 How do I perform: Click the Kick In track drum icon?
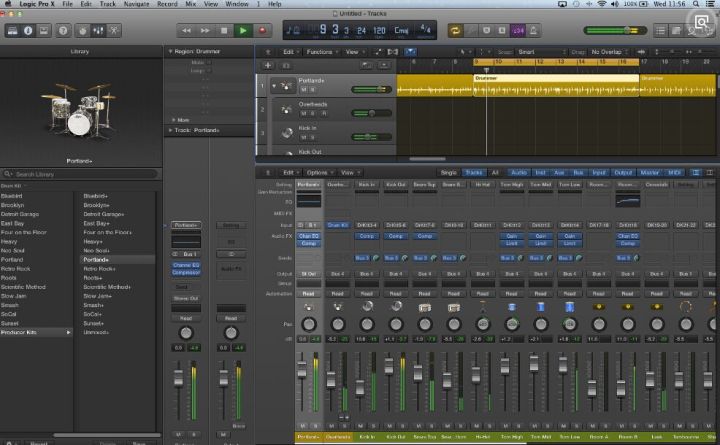click(x=285, y=133)
